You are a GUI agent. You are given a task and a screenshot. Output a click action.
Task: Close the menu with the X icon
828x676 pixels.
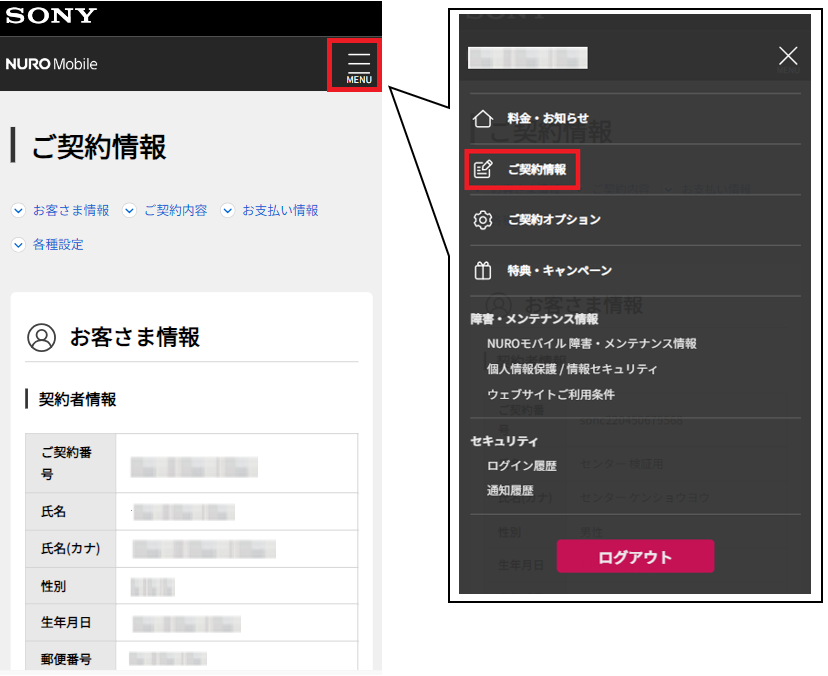click(788, 55)
